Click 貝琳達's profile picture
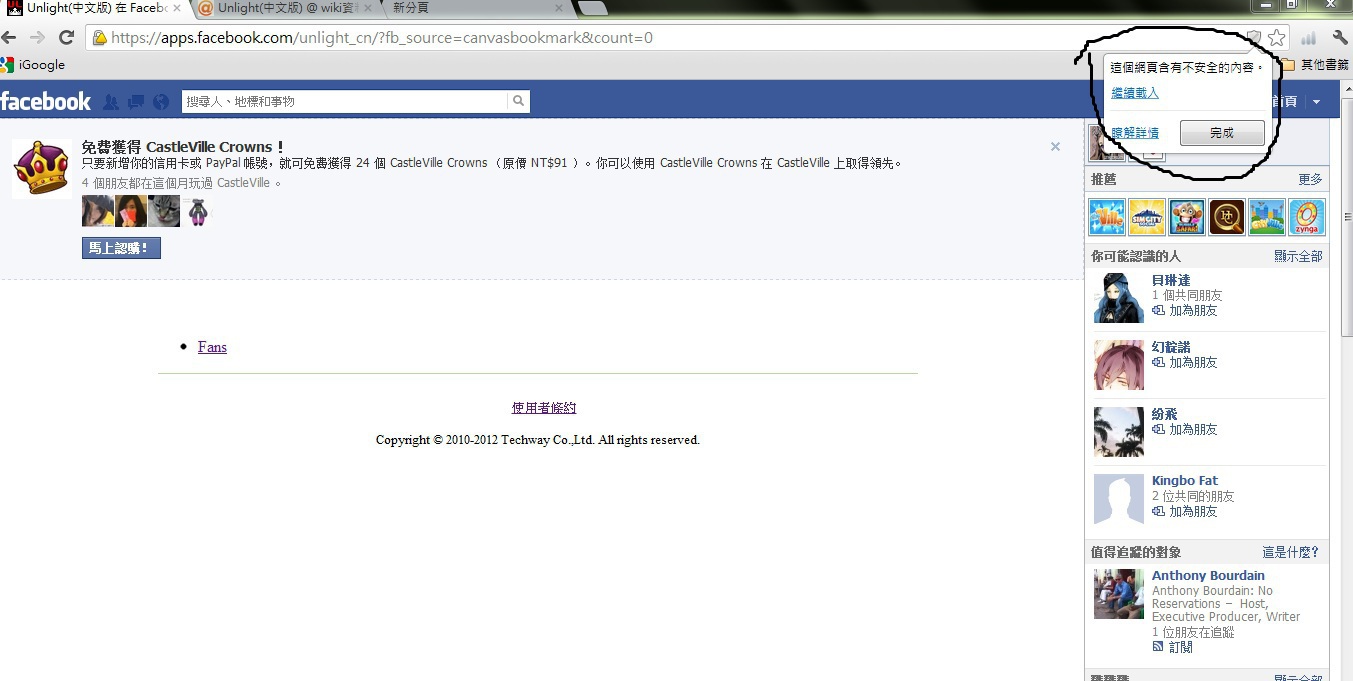 (x=1119, y=298)
